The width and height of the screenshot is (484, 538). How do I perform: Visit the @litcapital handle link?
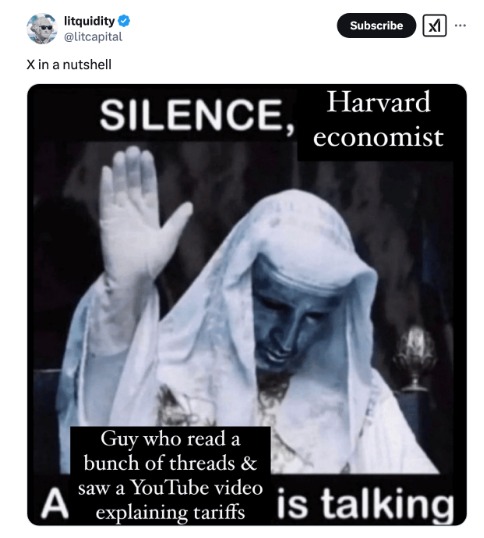pos(93,37)
